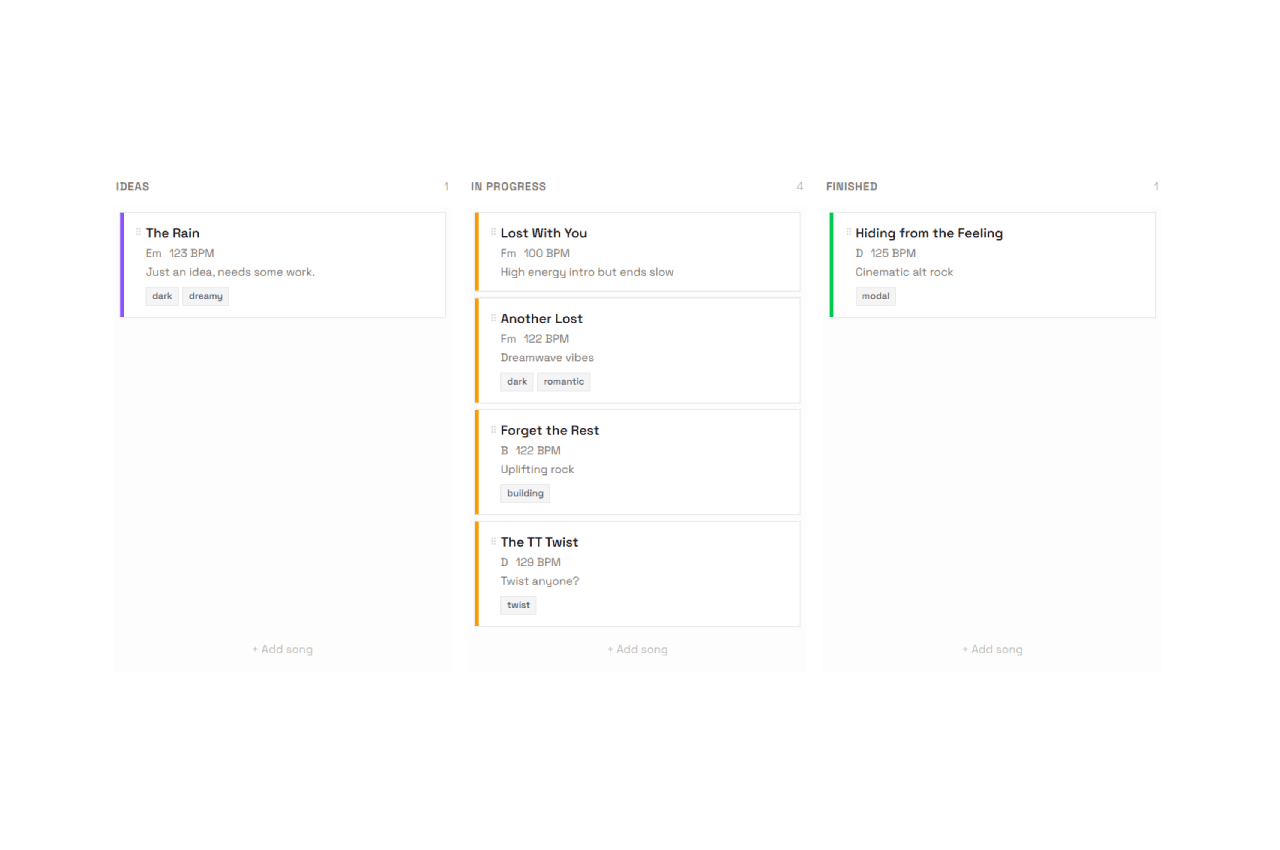
Task: Click the green status stripe on Hiding from the Feeling
Action: [831, 265]
